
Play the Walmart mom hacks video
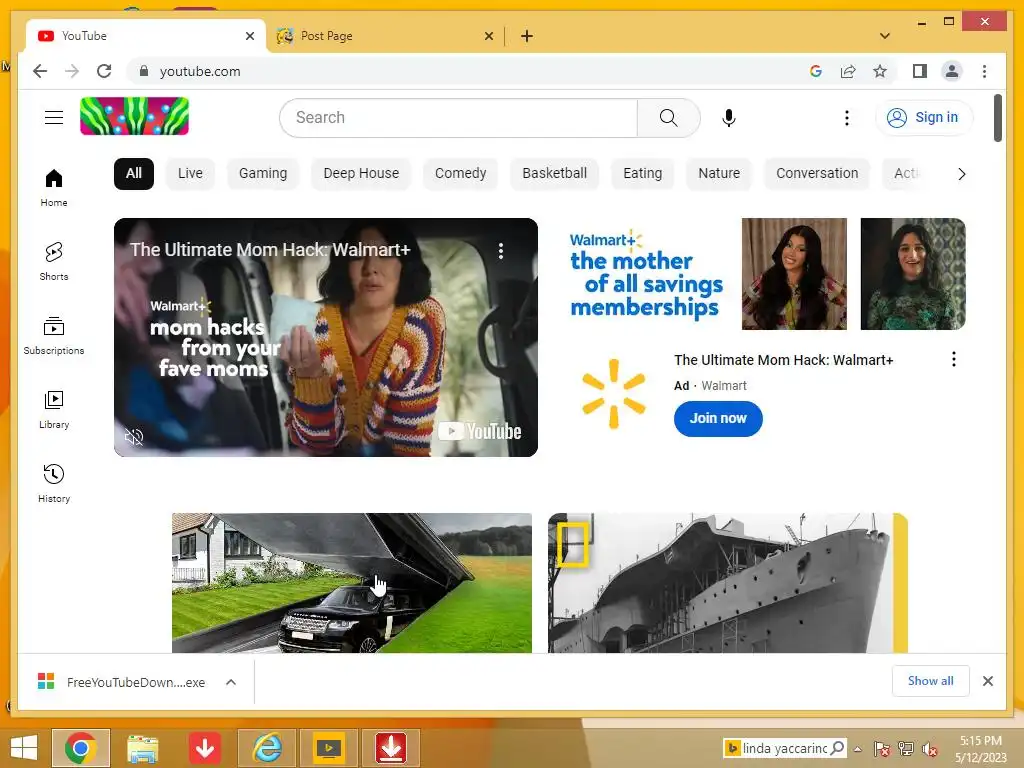(x=325, y=337)
